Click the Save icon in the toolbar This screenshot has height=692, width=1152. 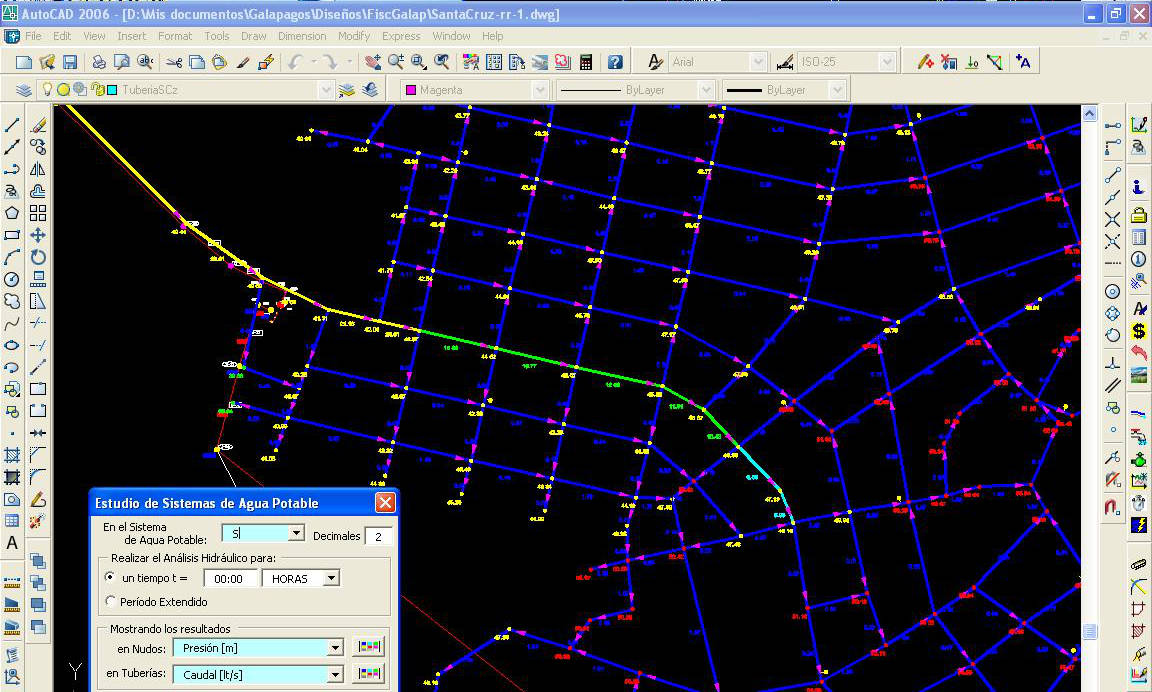(70, 62)
